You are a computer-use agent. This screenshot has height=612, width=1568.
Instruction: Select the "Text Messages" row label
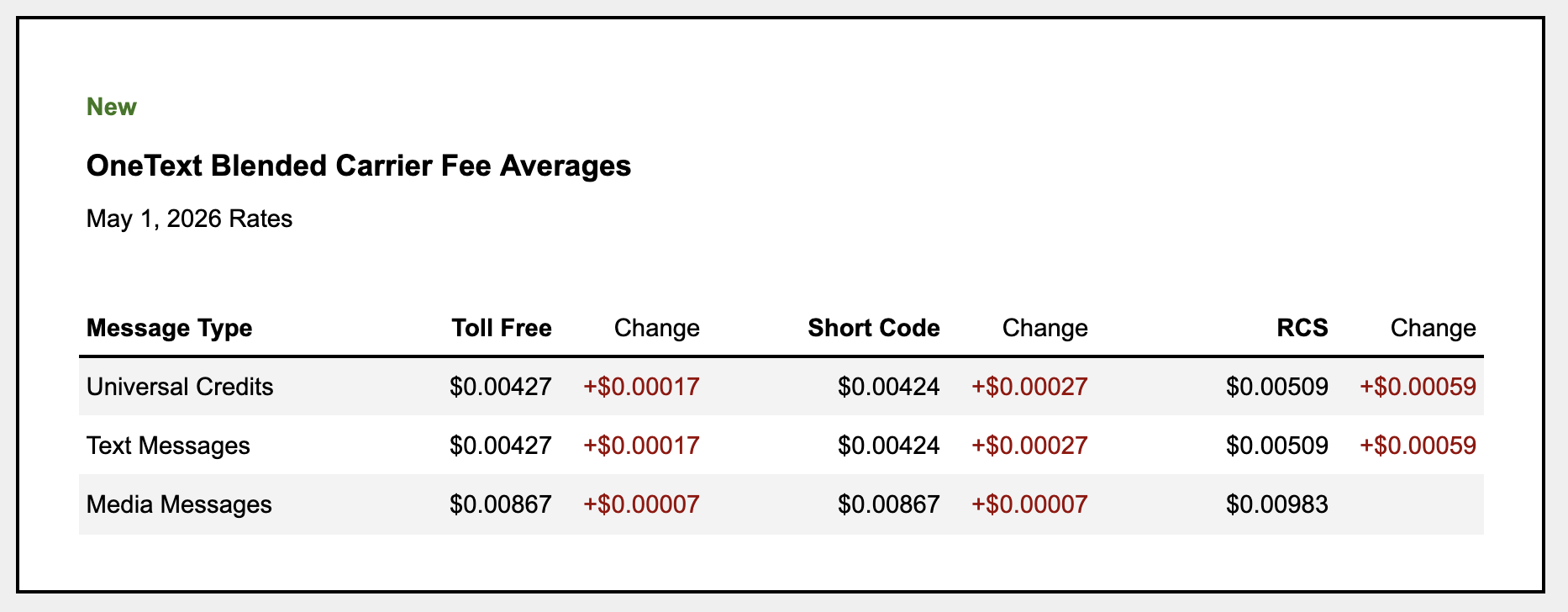pos(168,446)
